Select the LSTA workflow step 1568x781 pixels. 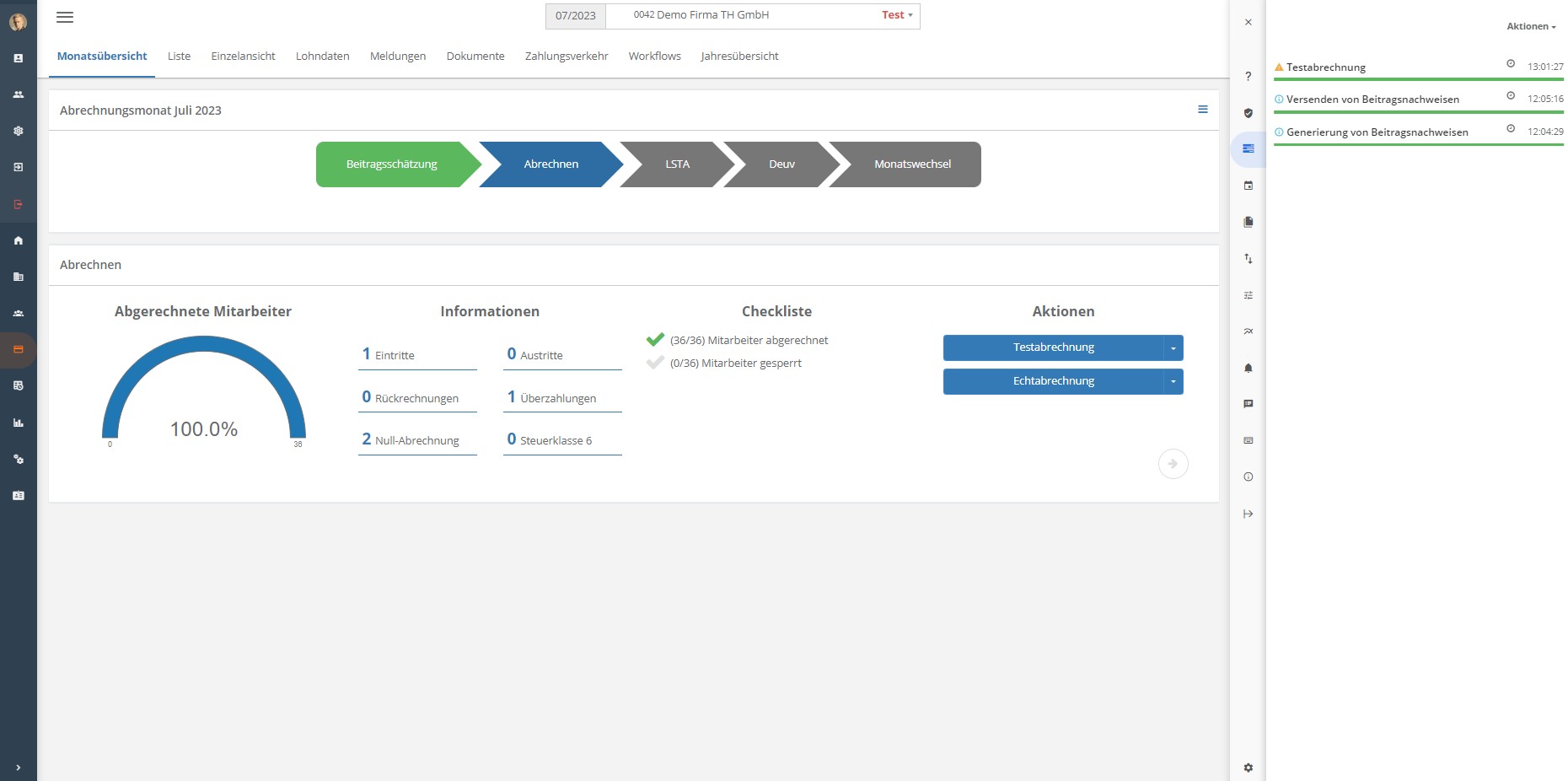point(677,164)
